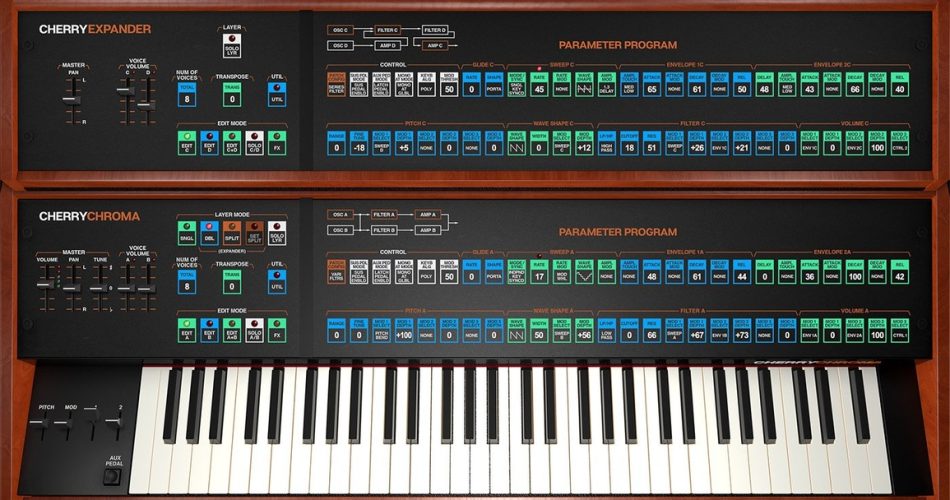Switch to EDIT B in Chroma panel

click(209, 330)
